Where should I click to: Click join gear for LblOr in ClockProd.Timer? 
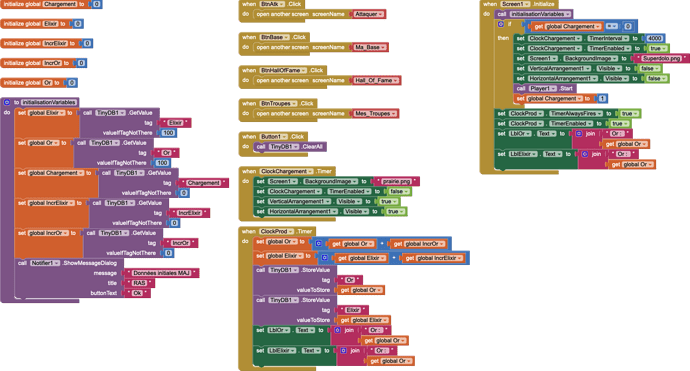click(x=338, y=330)
